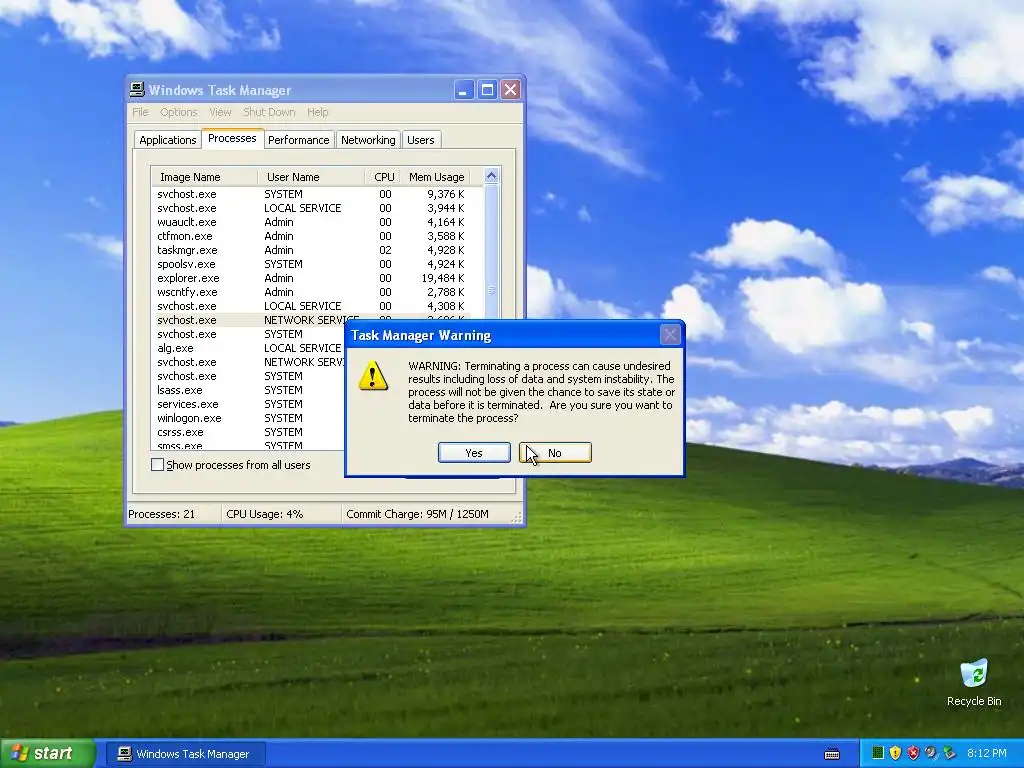Click the Task Manager resize grip corner
This screenshot has height=768, width=1024.
point(517,517)
